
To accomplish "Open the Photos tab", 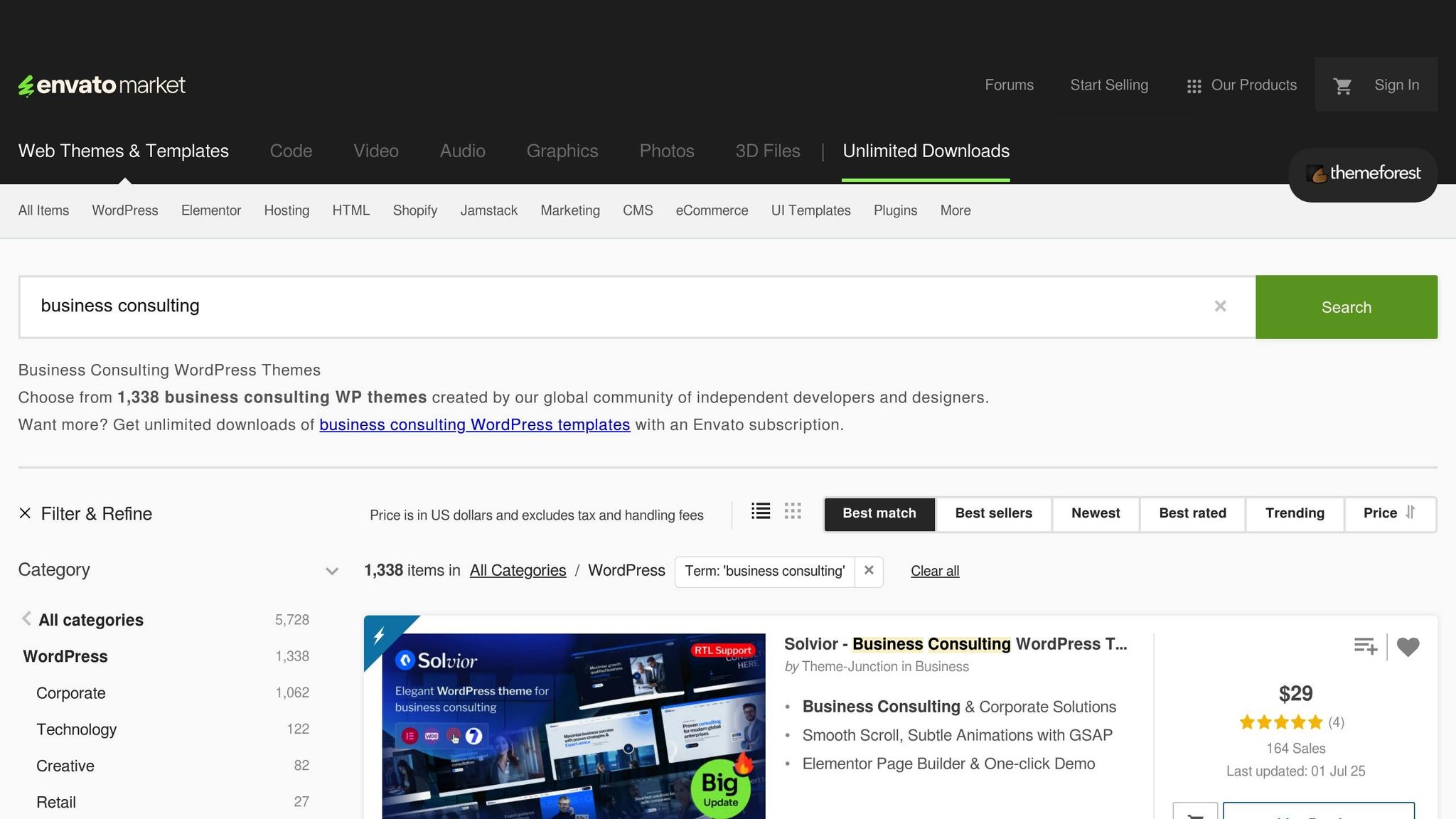I will click(x=667, y=151).
